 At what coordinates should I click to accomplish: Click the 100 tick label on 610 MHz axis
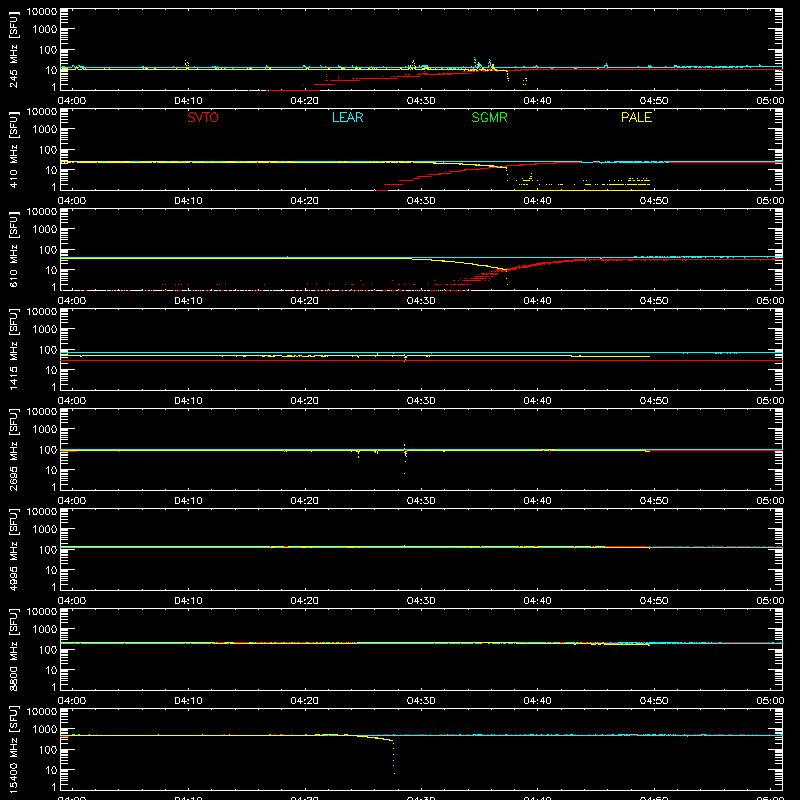48,250
